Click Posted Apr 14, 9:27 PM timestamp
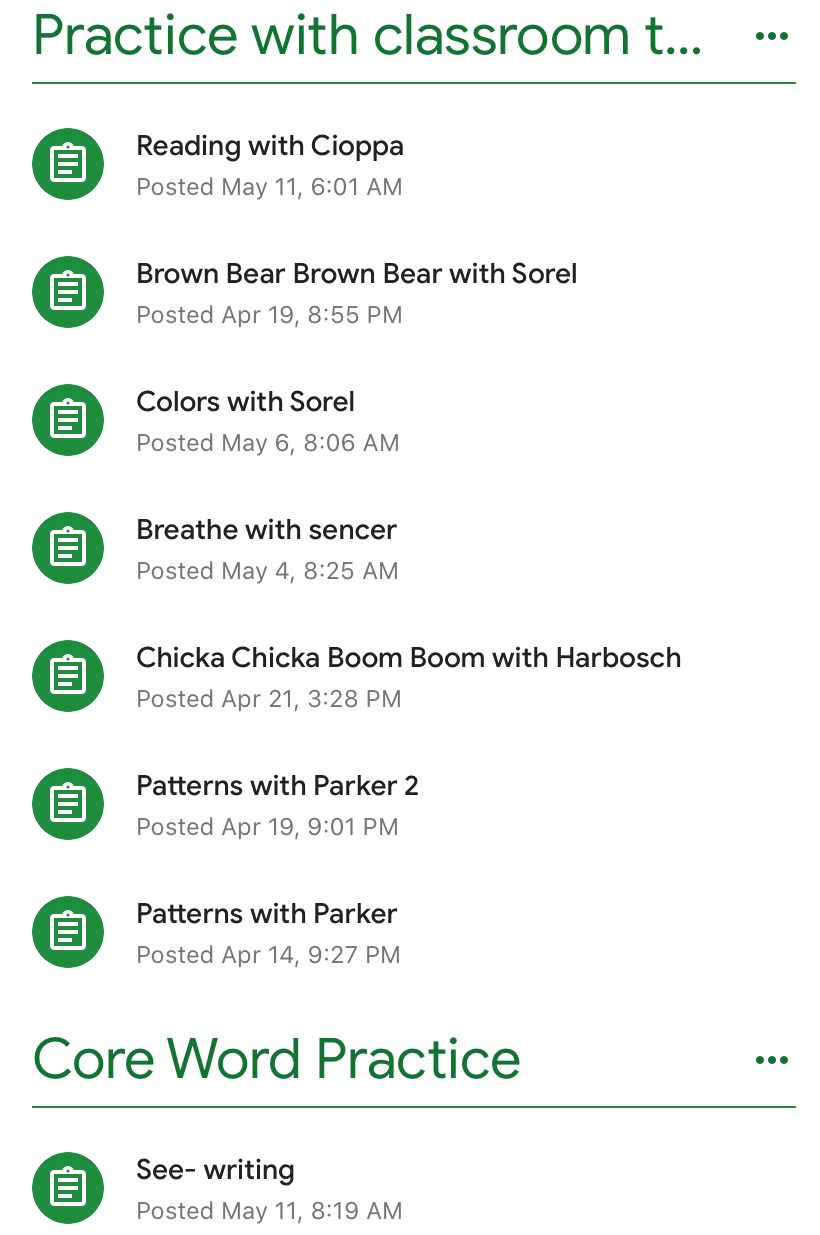The width and height of the screenshot is (820, 1235). [x=268, y=955]
